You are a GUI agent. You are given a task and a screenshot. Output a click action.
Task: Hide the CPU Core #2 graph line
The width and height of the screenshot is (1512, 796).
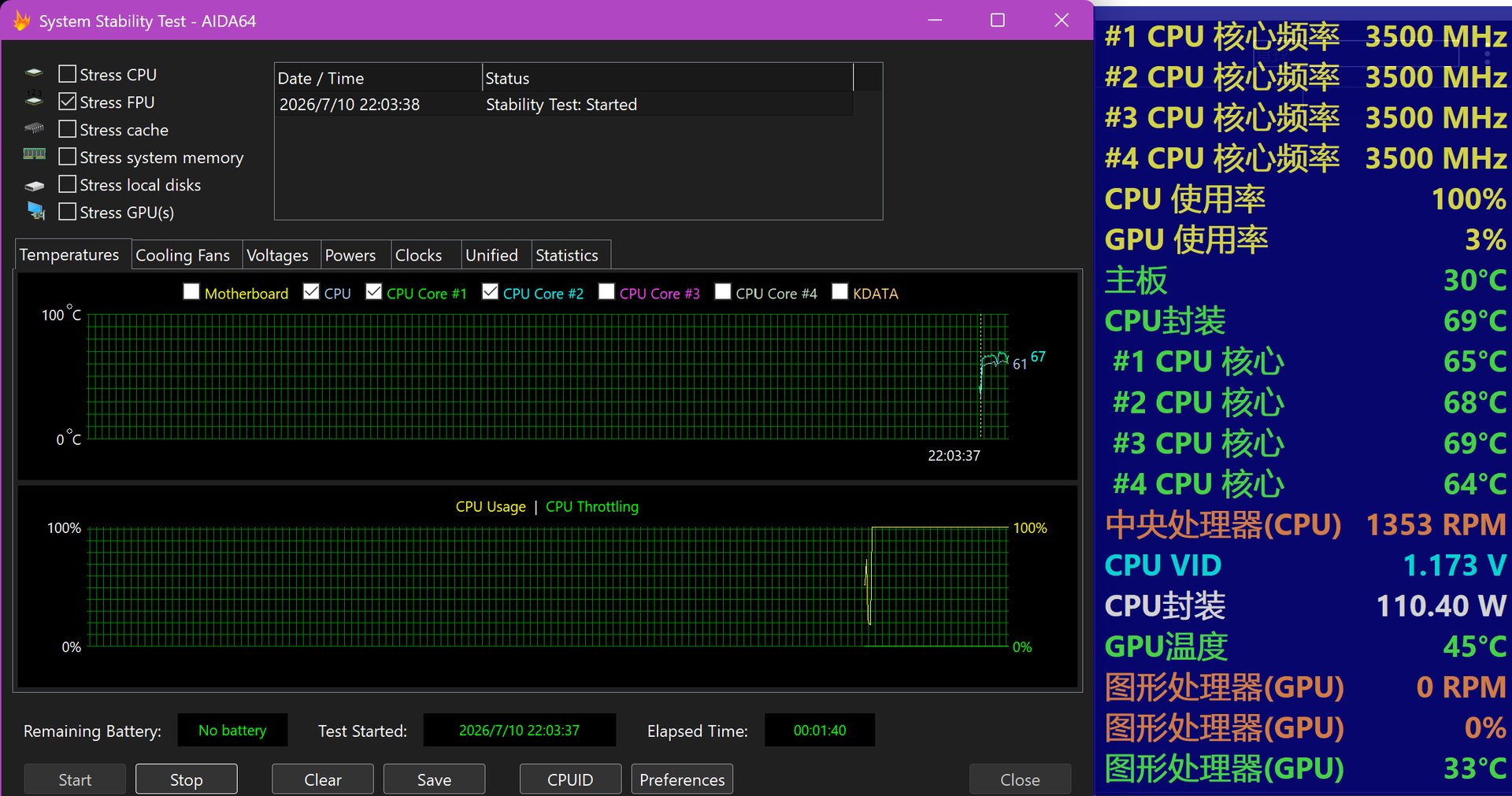click(490, 292)
